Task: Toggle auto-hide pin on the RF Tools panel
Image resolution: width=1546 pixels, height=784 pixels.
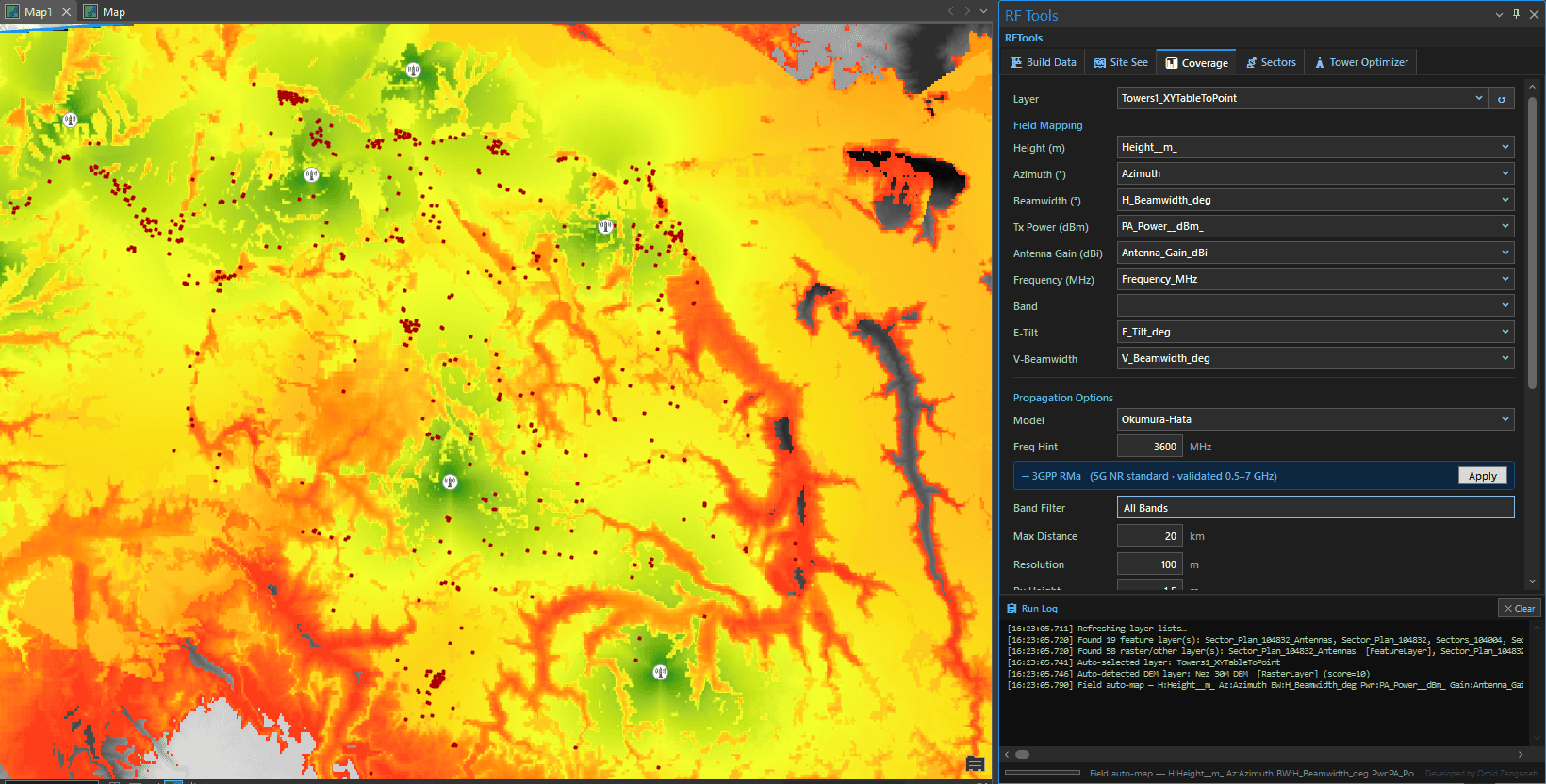Action: coord(1516,14)
